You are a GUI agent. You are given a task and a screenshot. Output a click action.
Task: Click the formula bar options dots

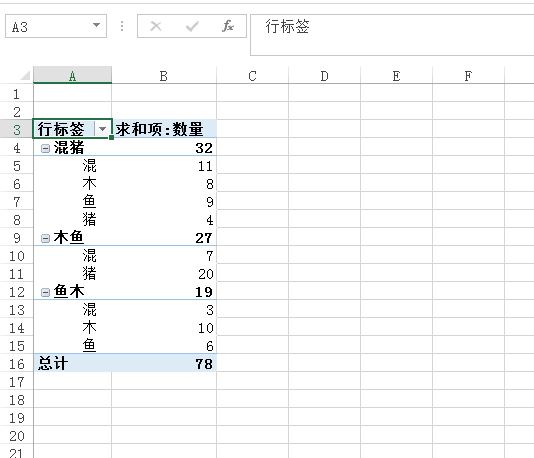tap(122, 26)
